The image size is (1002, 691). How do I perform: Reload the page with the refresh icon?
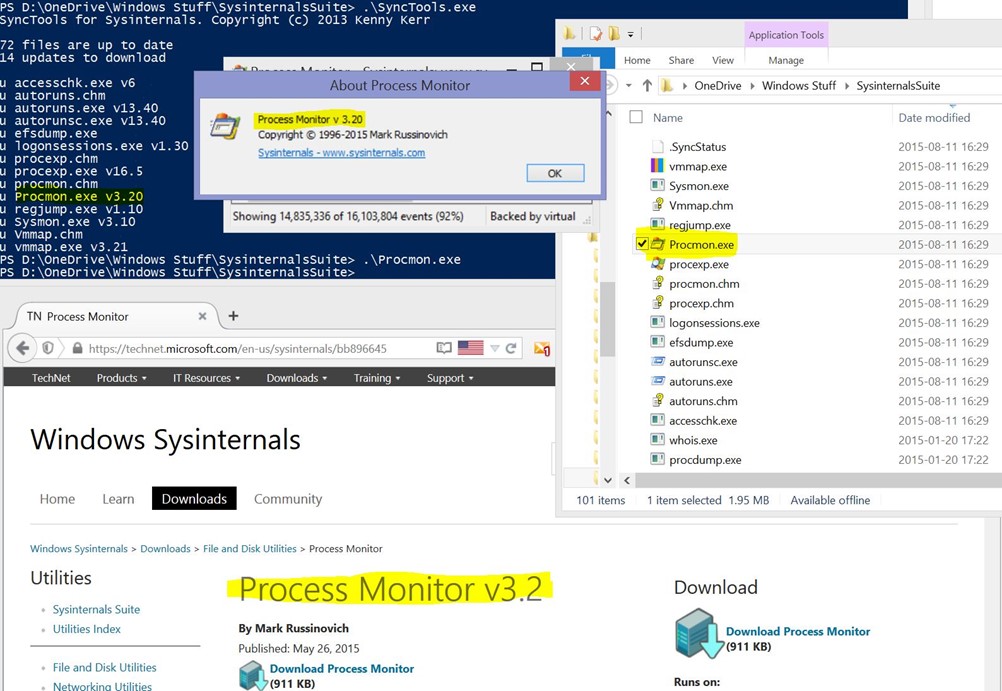(511, 348)
